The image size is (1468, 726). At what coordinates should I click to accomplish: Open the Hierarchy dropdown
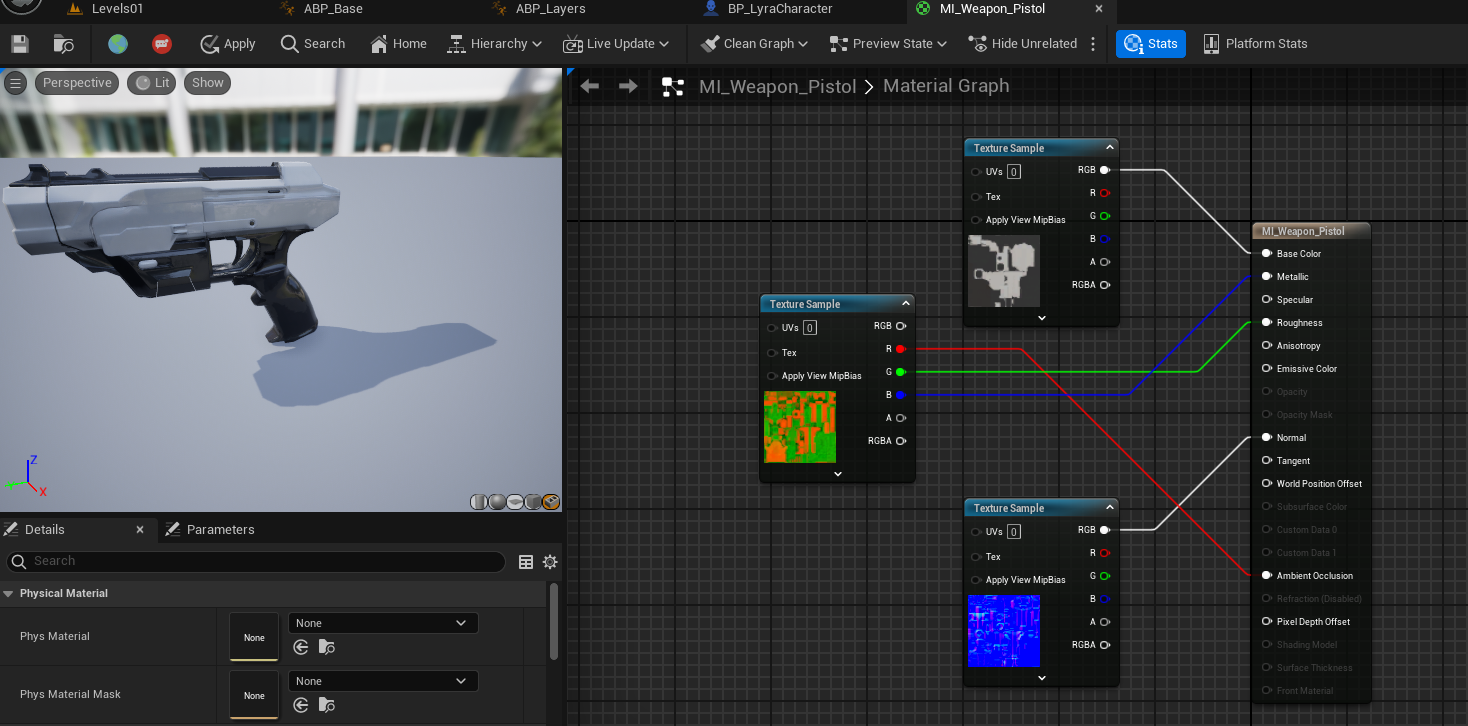tap(494, 44)
